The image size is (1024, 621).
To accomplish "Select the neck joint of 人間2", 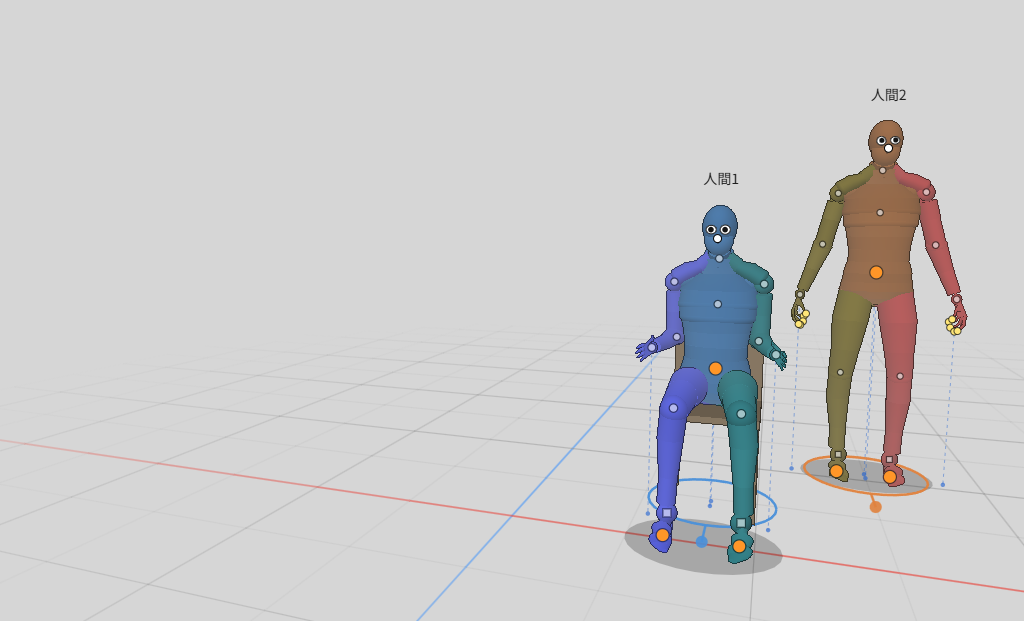I will click(x=882, y=170).
